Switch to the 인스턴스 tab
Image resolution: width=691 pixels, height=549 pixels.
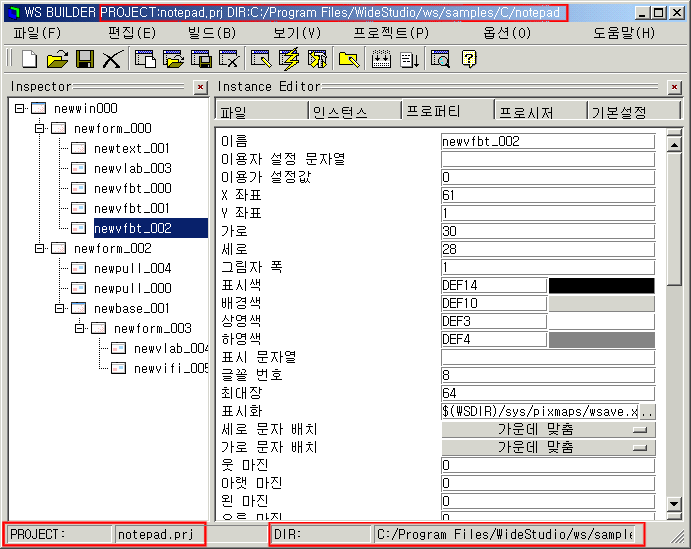[x=355, y=112]
